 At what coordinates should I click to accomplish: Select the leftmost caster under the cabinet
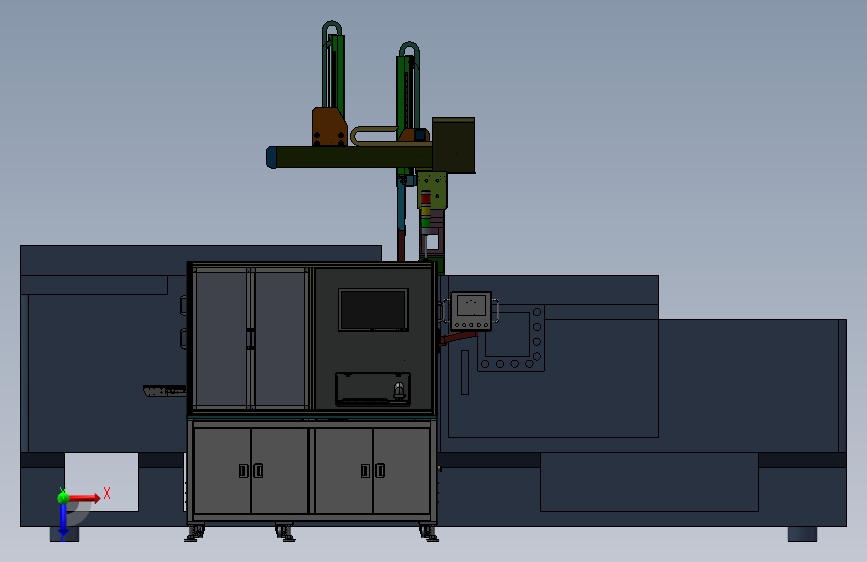tap(195, 533)
